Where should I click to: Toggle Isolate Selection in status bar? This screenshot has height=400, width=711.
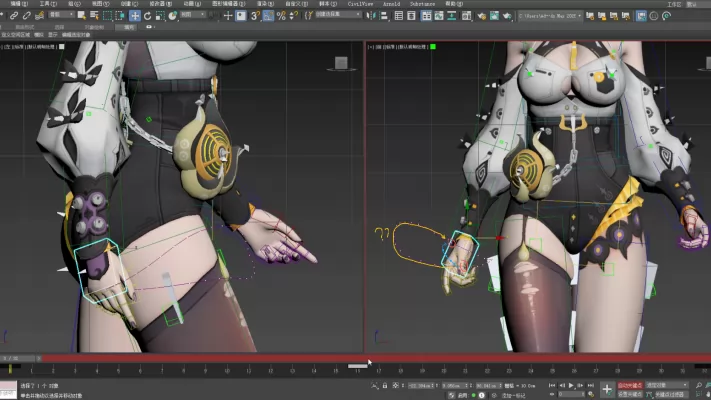pos(375,385)
